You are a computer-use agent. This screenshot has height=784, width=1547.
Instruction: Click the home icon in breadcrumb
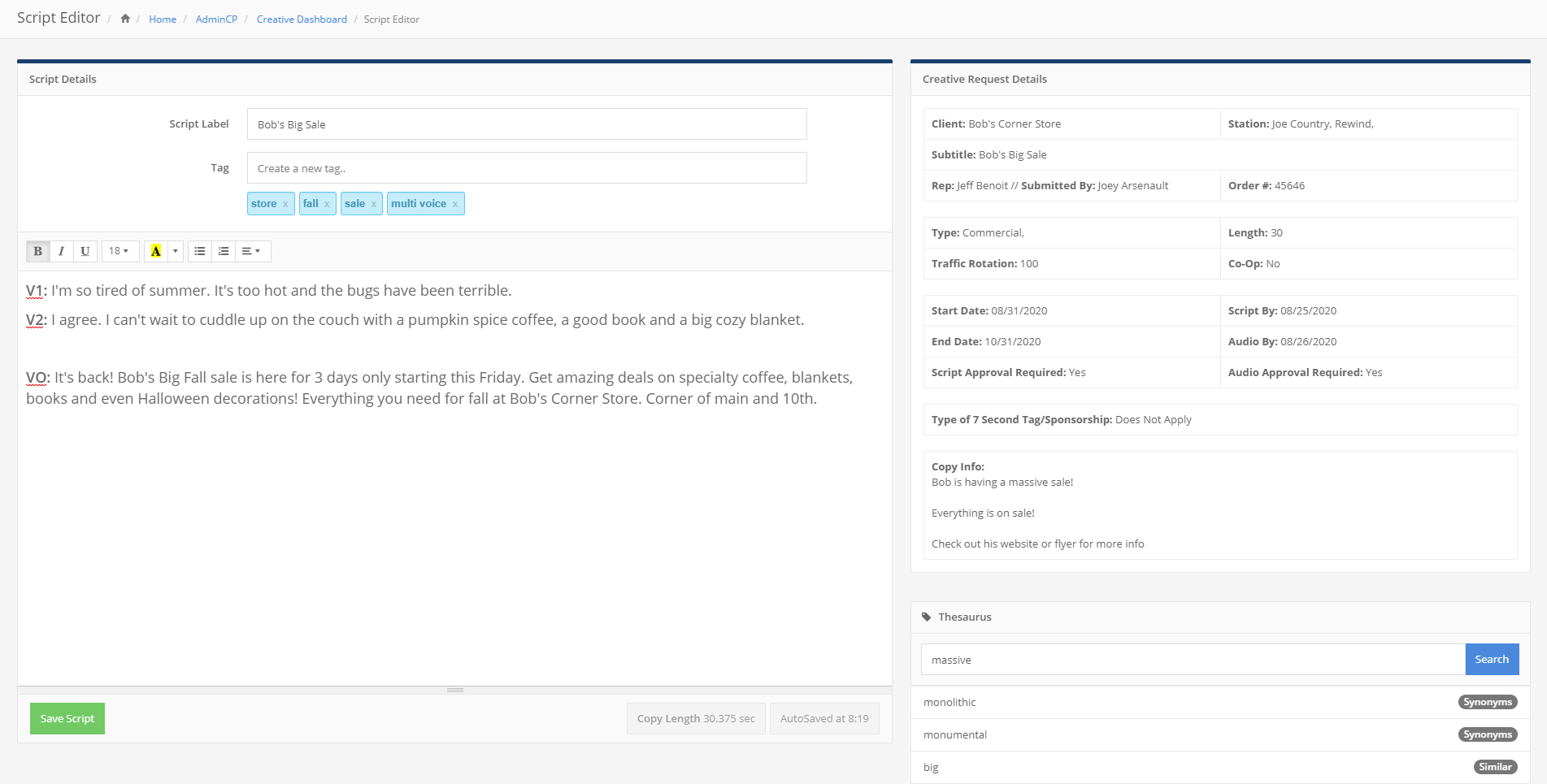[125, 19]
